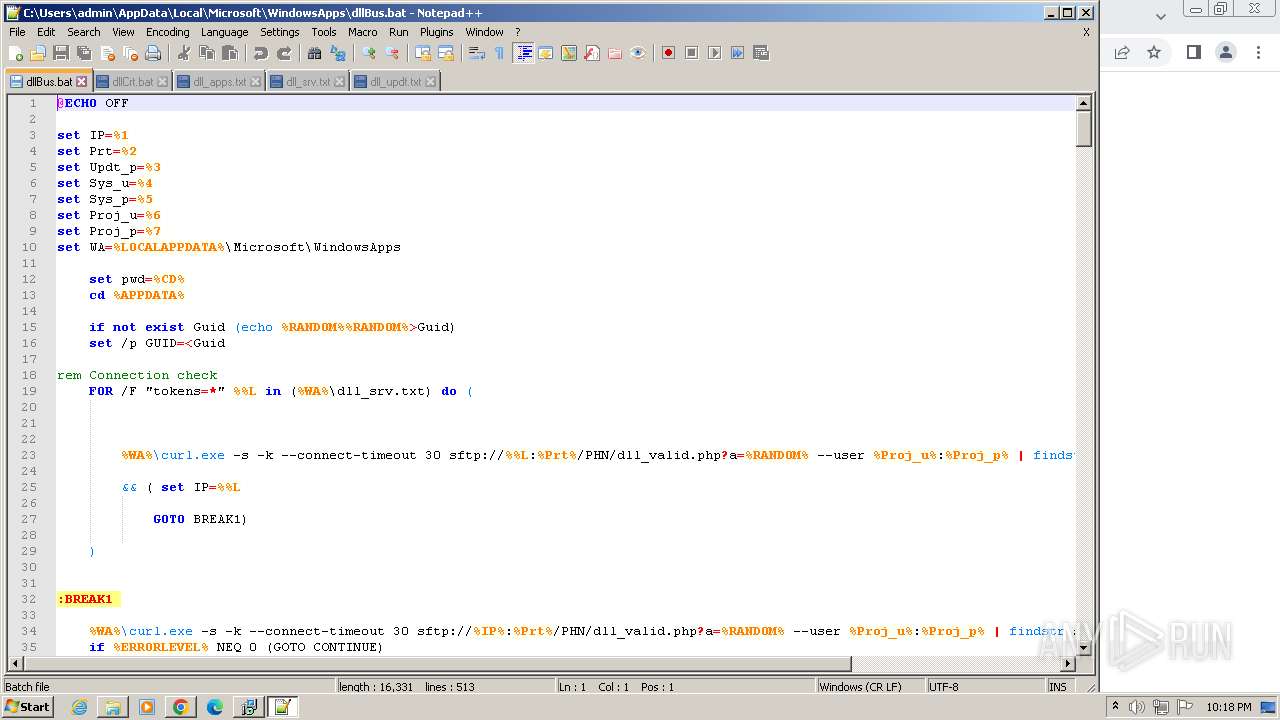Click the Cut scissors icon
1280x720 pixels.
coord(184,53)
